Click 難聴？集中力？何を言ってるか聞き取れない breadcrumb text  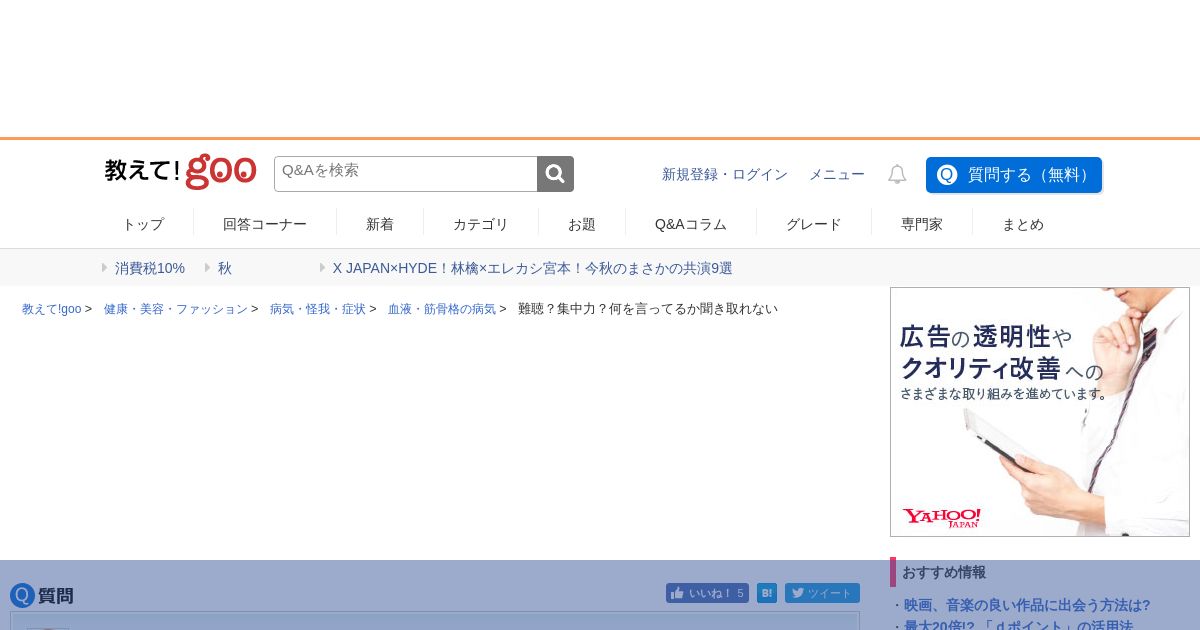648,309
